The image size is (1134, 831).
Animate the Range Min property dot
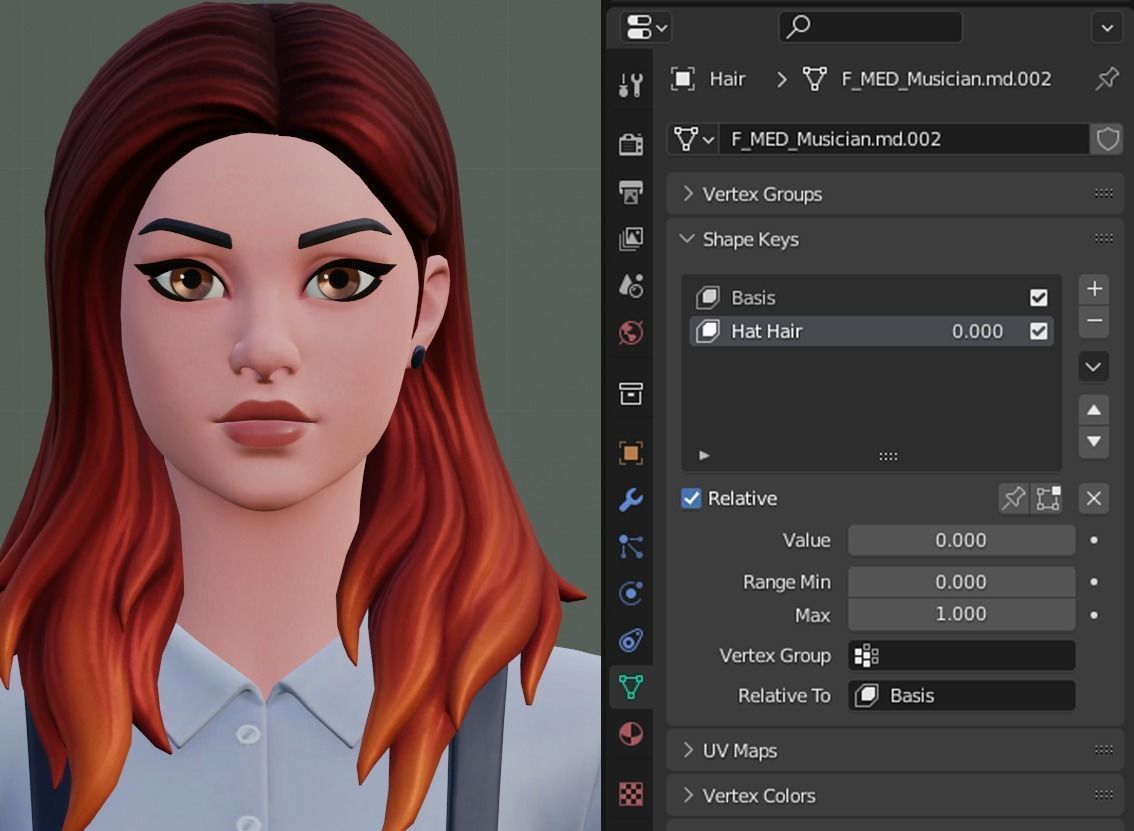click(1094, 582)
